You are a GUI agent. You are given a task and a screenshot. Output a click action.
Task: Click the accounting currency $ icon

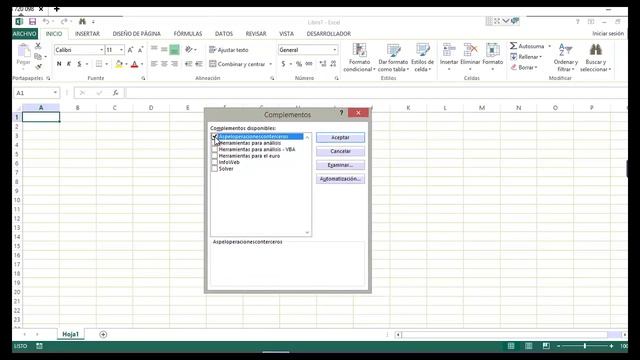(x=283, y=64)
